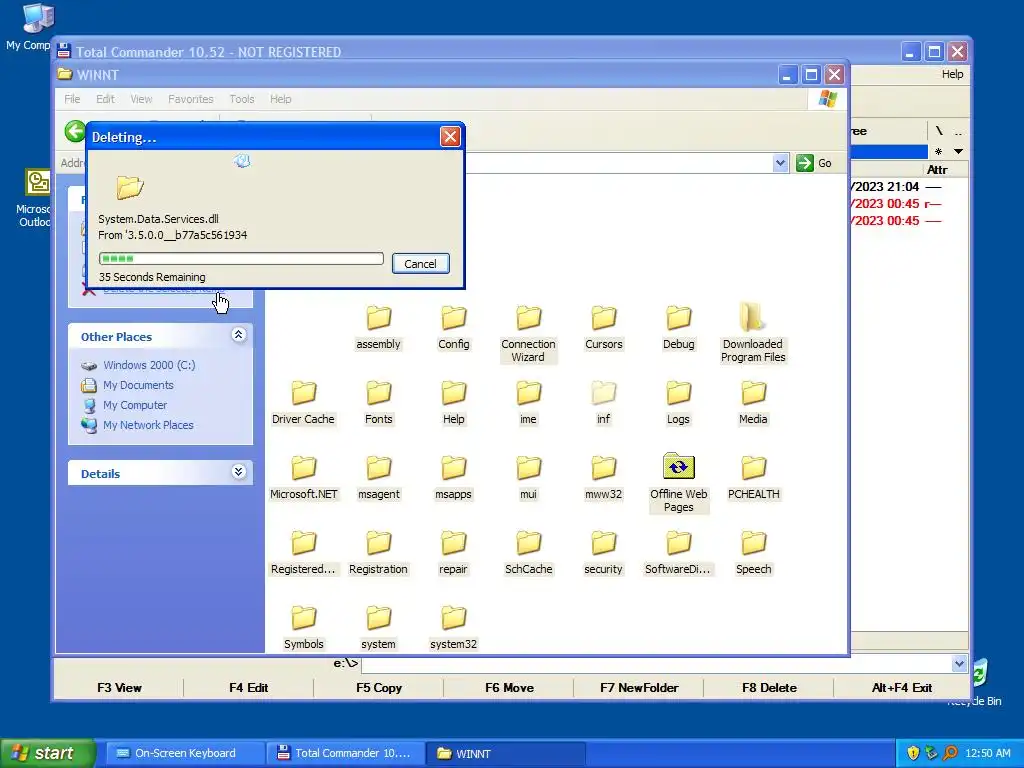Image resolution: width=1024 pixels, height=768 pixels.
Task: Select the PCHEALTH folder
Action: coord(753,478)
